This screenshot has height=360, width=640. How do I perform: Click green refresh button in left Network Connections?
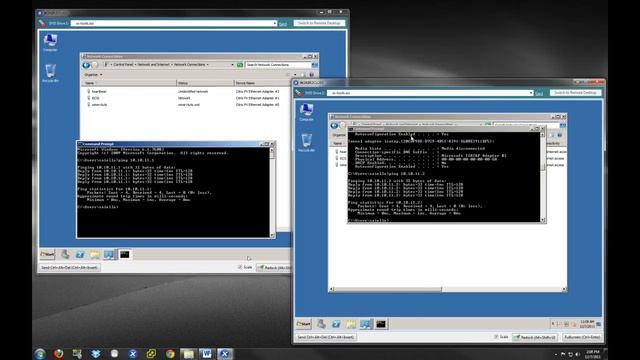pos(240,65)
